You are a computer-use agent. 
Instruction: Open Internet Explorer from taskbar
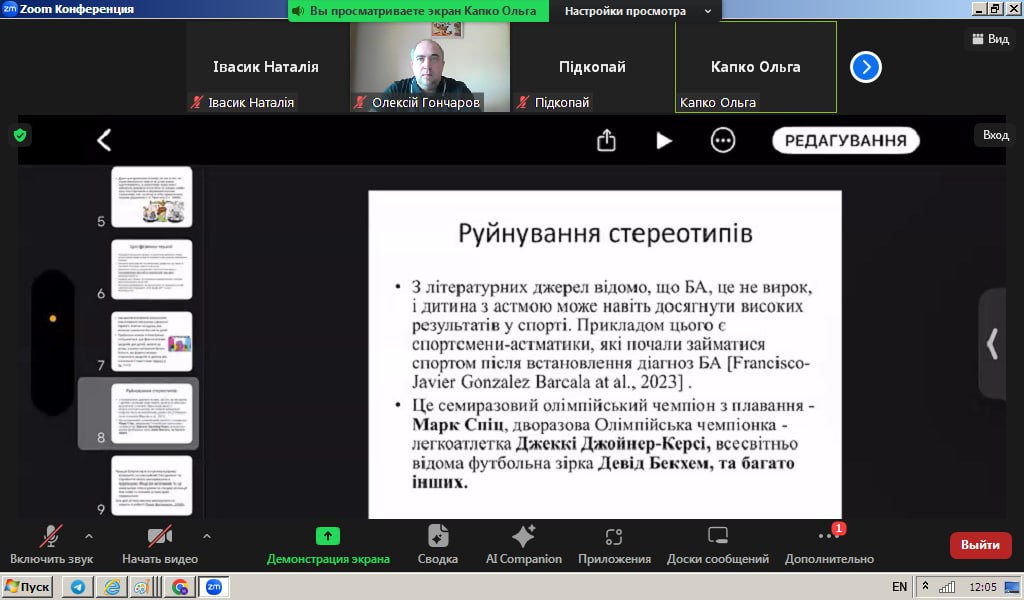coord(112,587)
